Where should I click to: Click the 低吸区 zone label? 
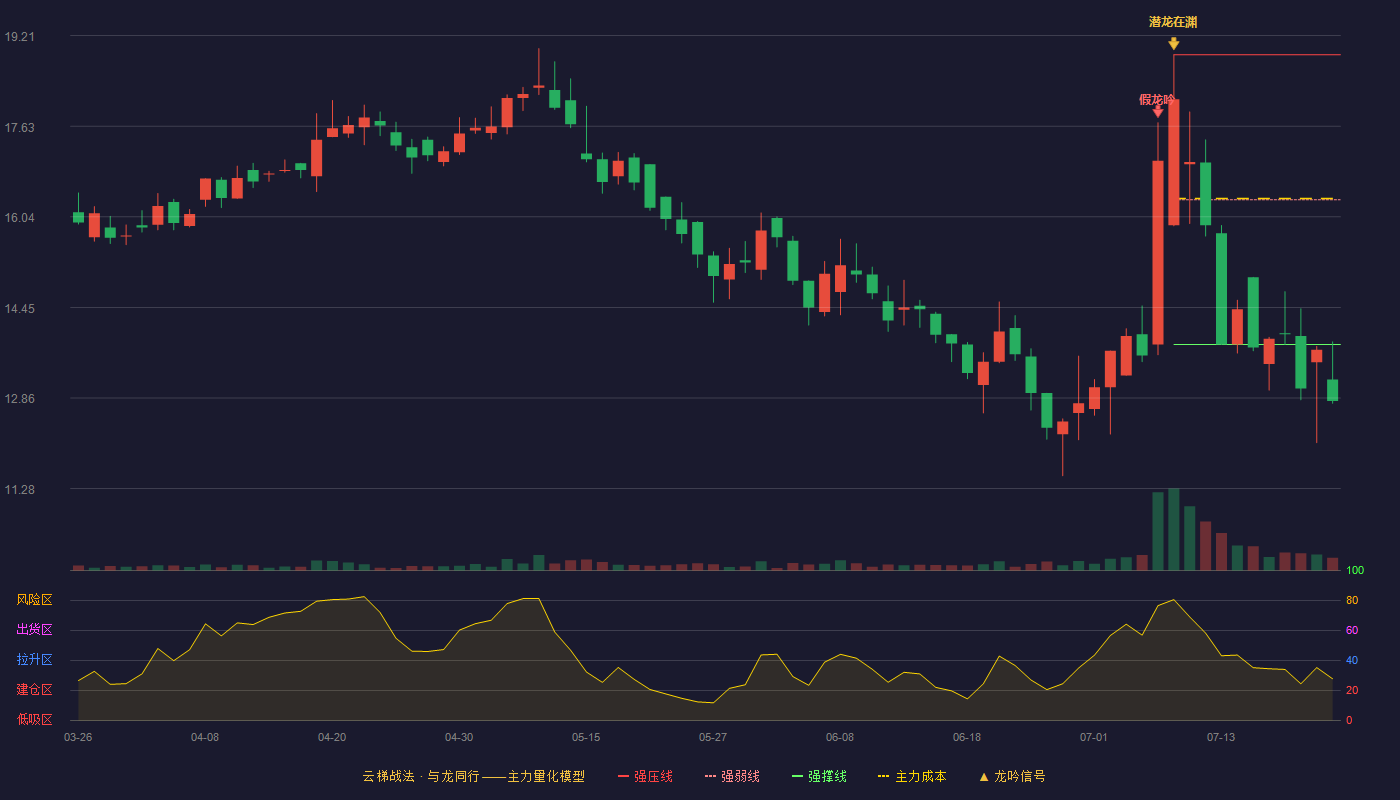(34, 719)
